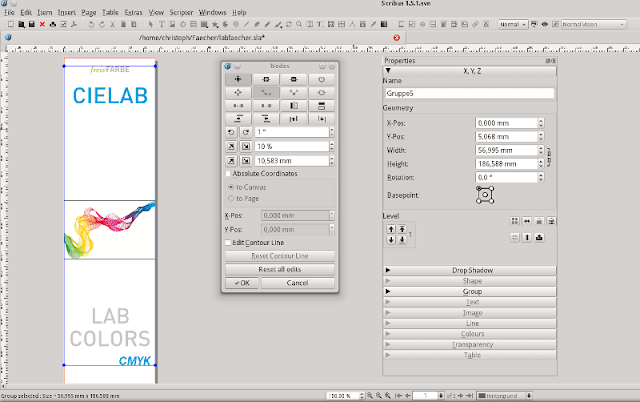Viewport: 640px width, 402px height.
Task: Select the mirror path vertically button in Nodes dialog
Action: pos(321,106)
